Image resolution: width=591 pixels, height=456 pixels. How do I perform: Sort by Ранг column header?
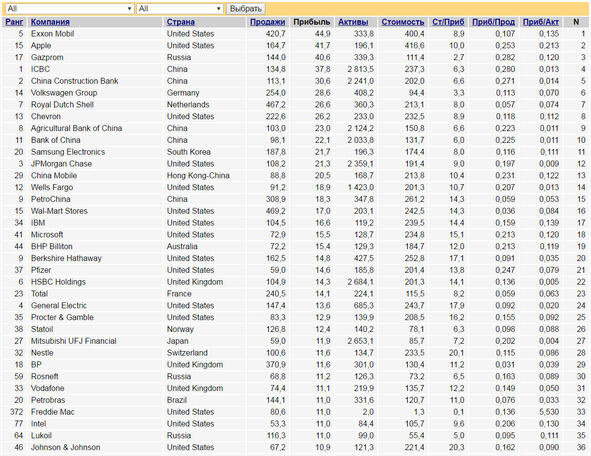[14, 22]
